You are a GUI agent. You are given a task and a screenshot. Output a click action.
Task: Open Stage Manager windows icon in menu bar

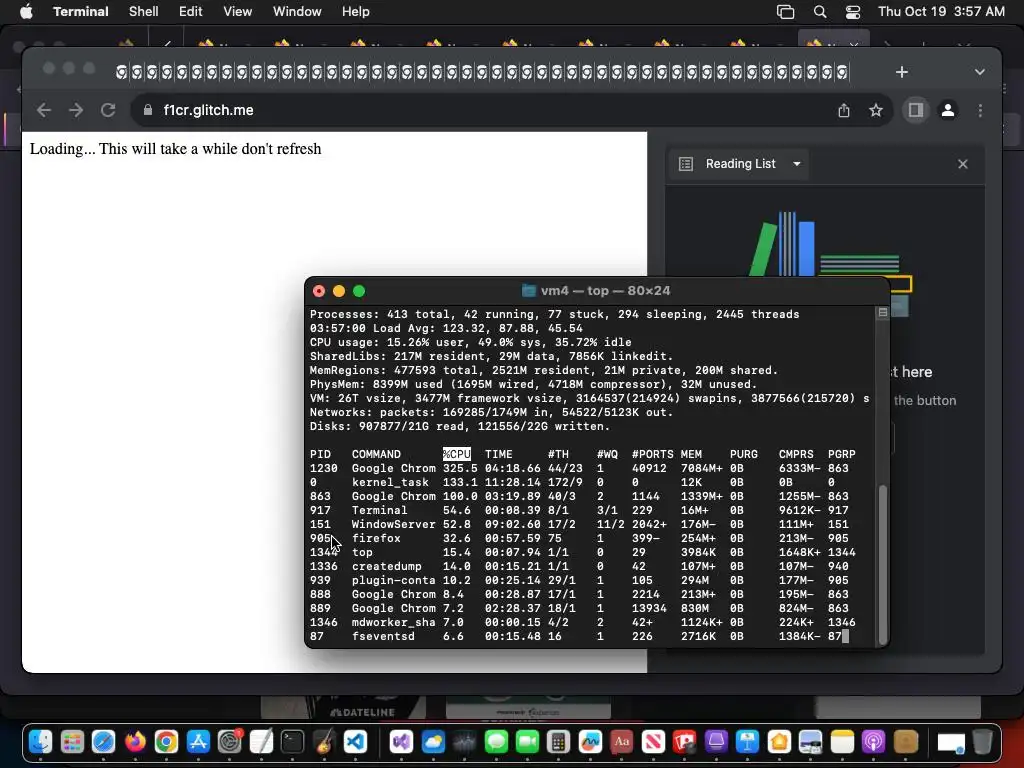[x=786, y=12]
